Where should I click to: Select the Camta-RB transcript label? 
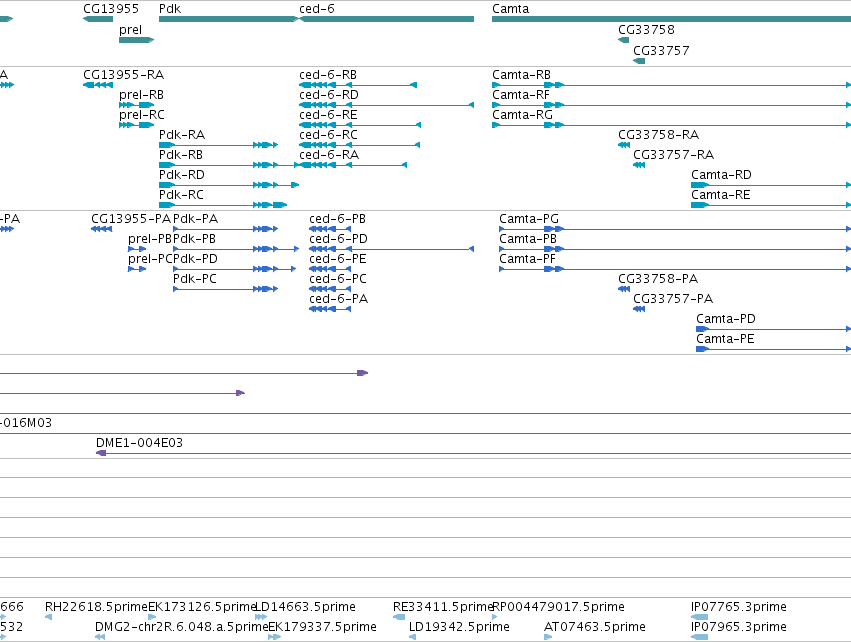[522, 75]
